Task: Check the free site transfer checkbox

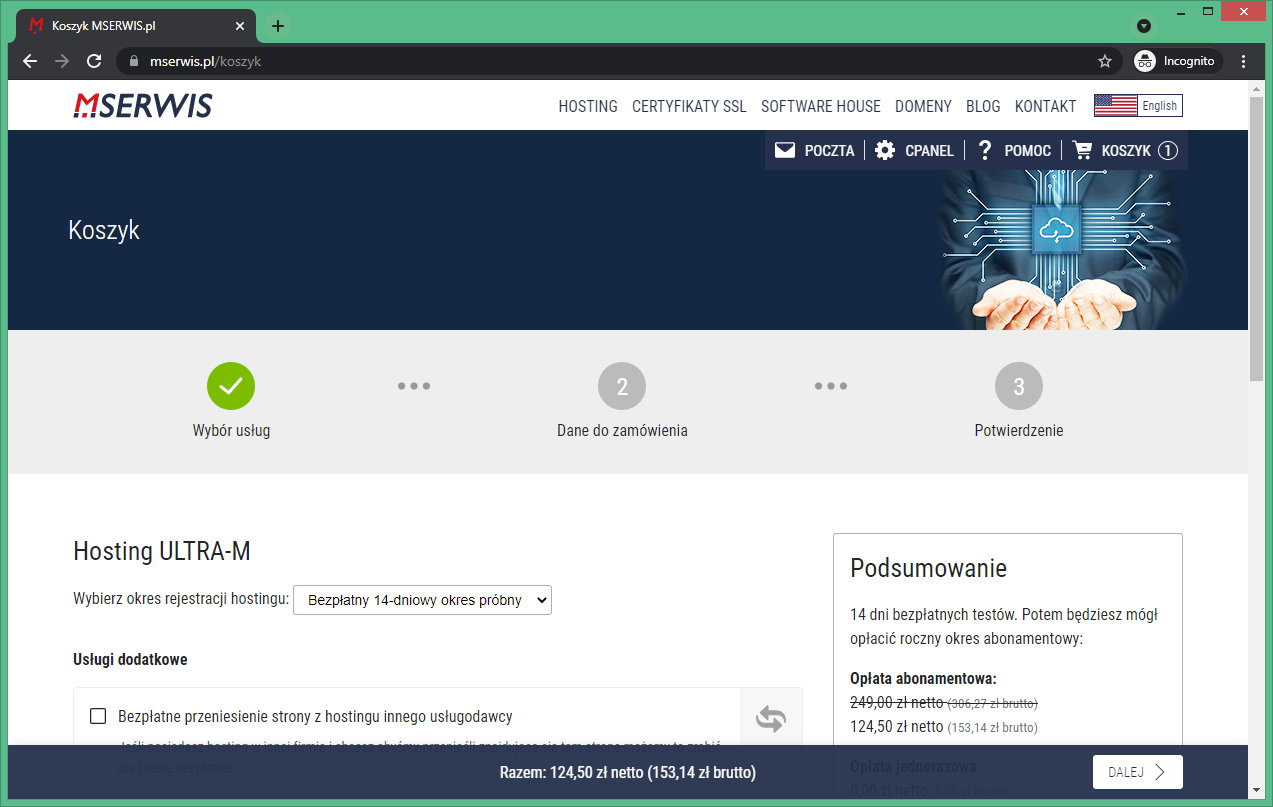Action: [98, 716]
